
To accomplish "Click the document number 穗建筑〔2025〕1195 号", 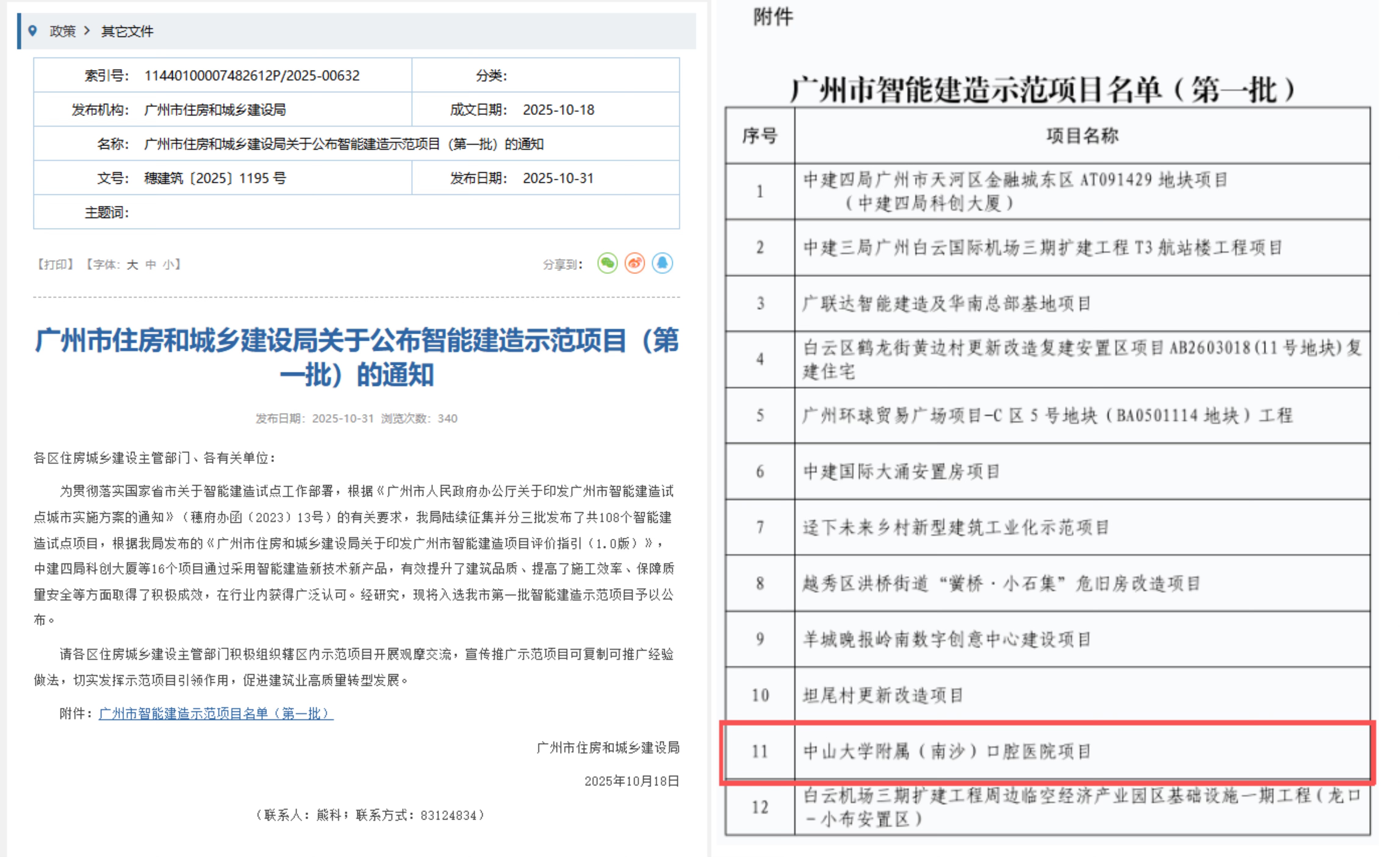I will pos(215,178).
